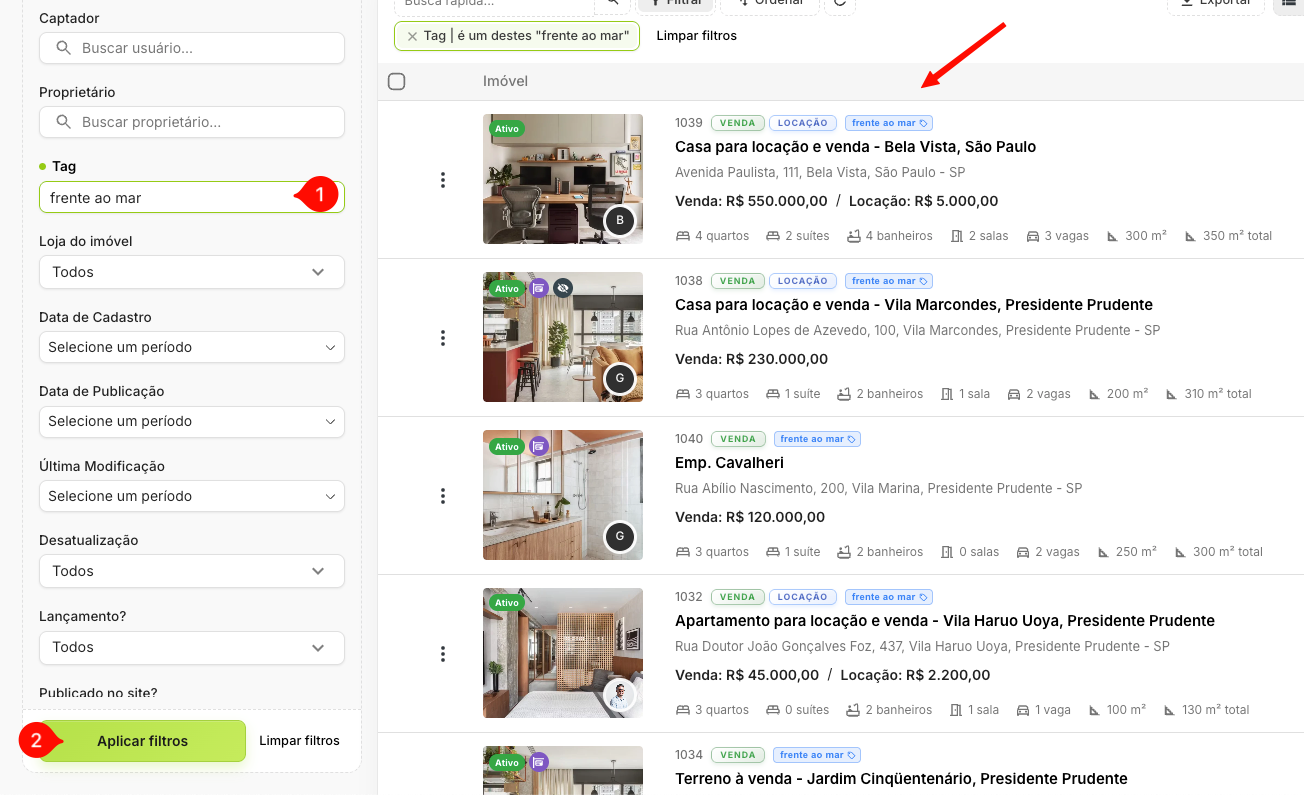Viewport: 1304px width, 795px height.
Task: Click the search icon in the Captador field
Action: (64, 48)
